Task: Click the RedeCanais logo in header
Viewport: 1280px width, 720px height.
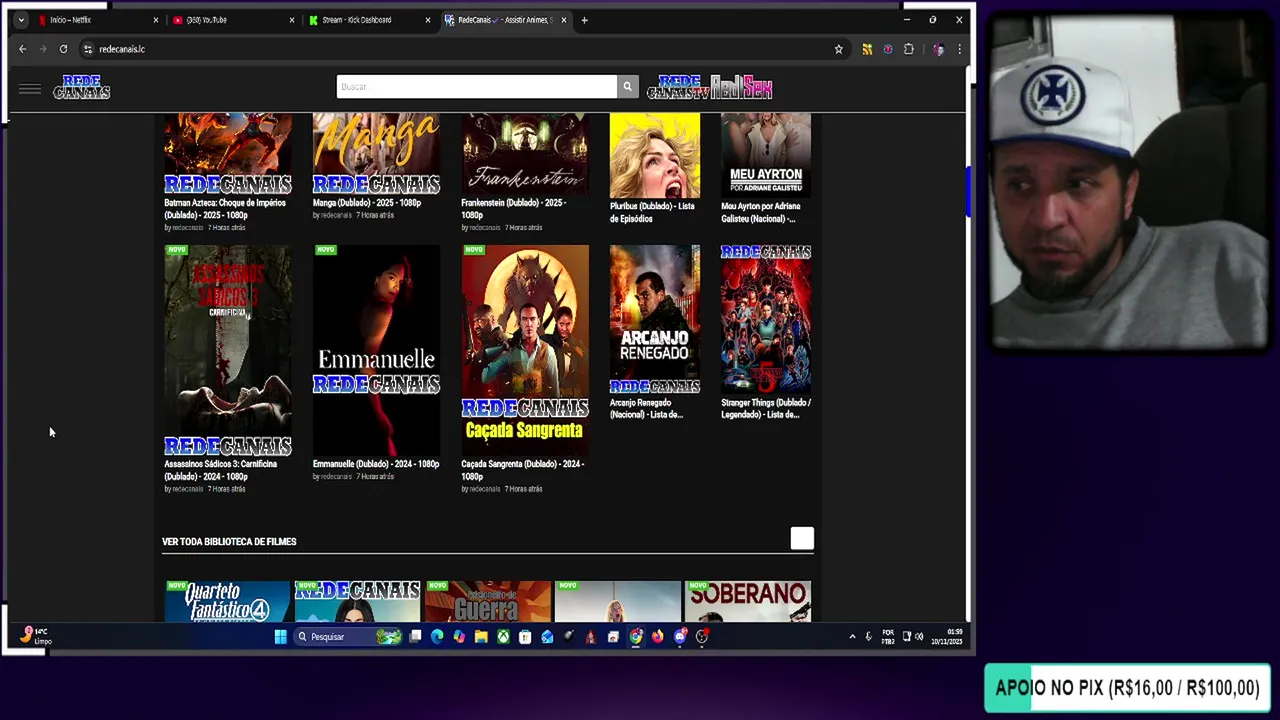Action: tap(82, 88)
